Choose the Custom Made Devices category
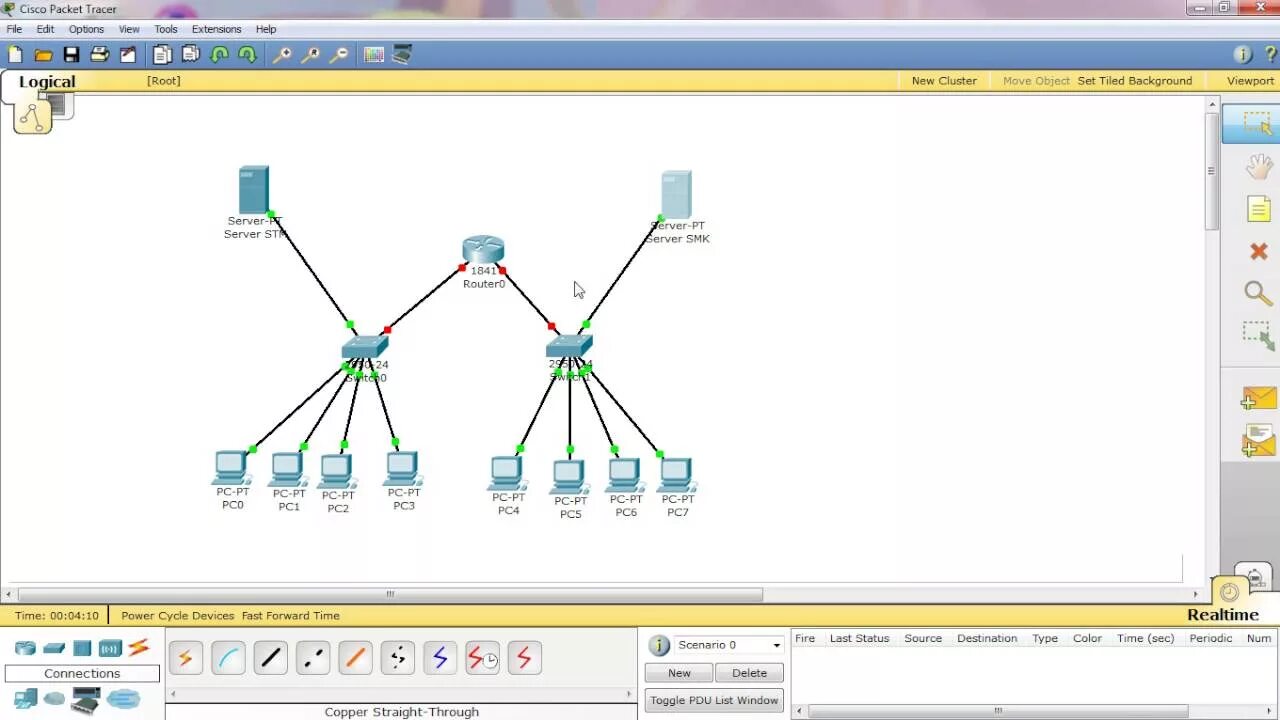This screenshot has height=720, width=1280. (x=85, y=700)
